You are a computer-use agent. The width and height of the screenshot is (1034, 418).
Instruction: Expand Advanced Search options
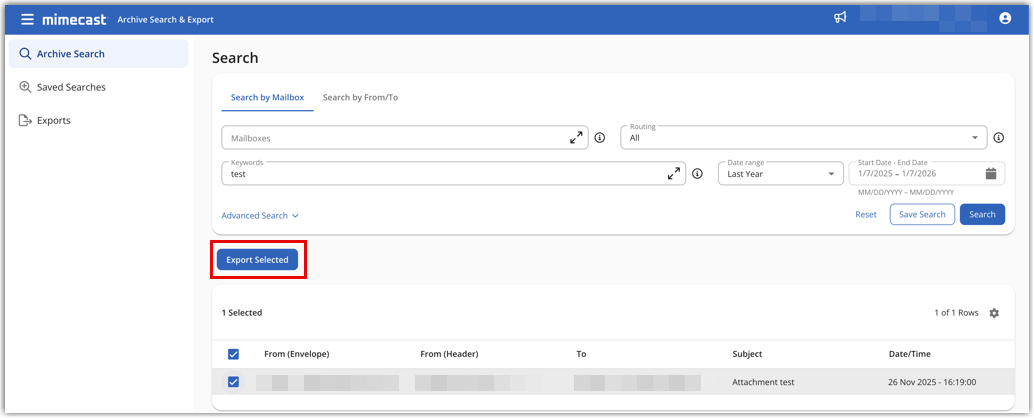260,215
